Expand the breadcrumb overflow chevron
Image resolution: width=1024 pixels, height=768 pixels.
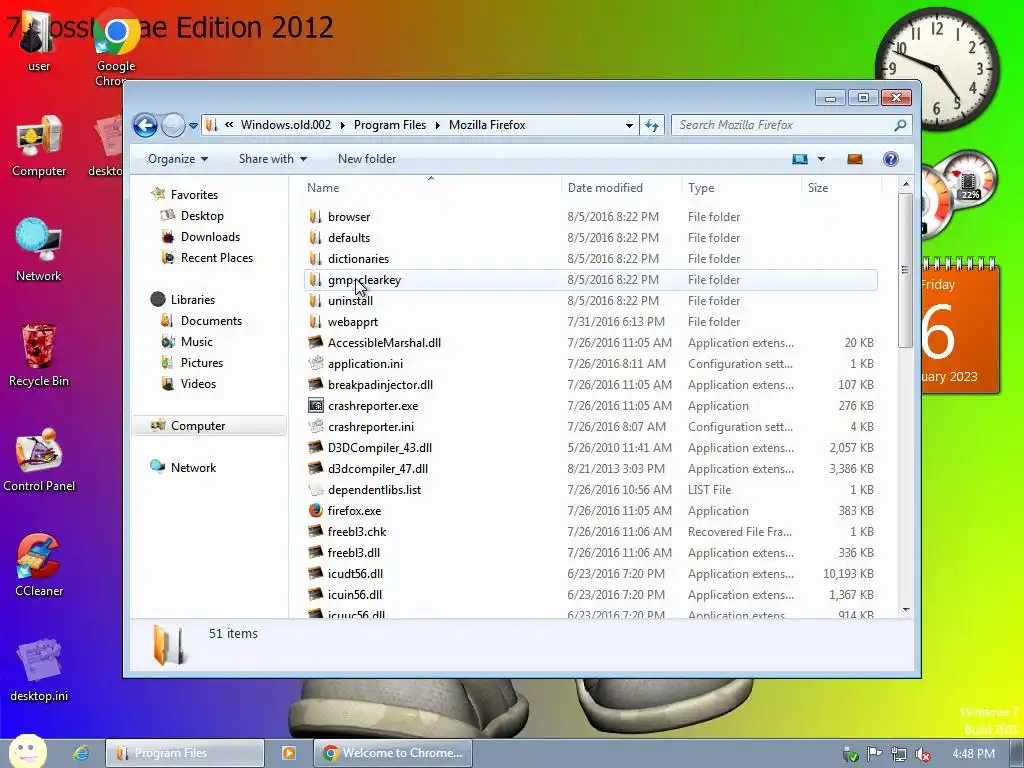tap(229, 124)
